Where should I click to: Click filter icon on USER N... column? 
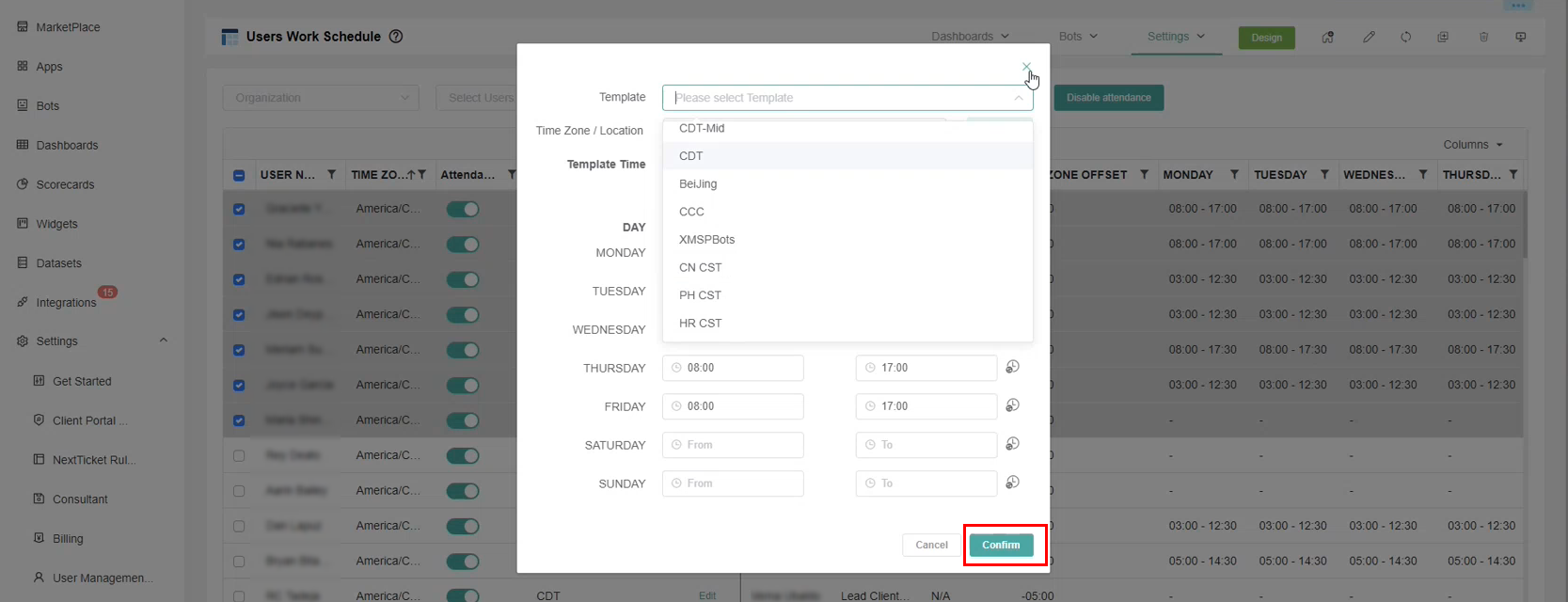[331, 175]
